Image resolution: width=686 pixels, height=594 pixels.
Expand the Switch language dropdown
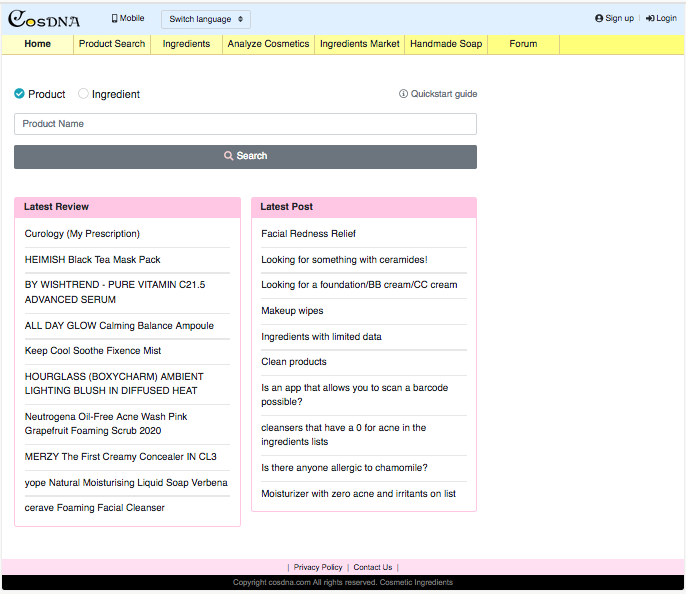click(206, 19)
